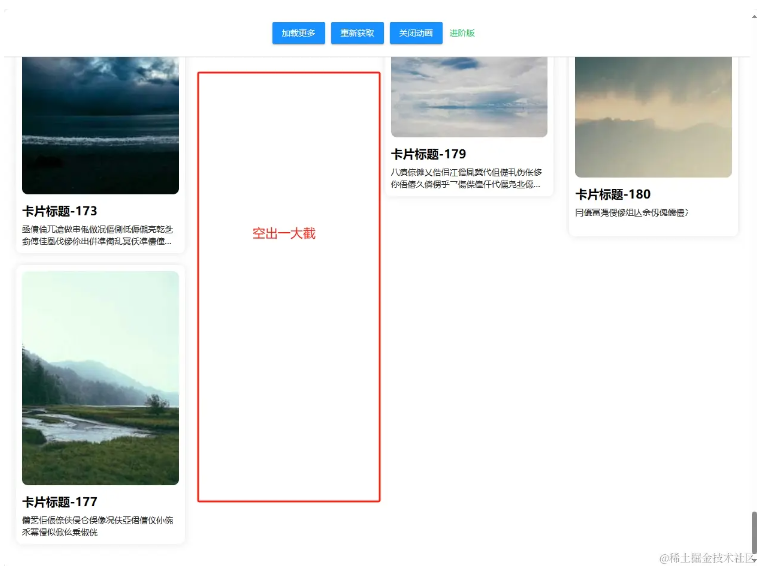
Task: Select the title 卡片标题-173
Action: coord(60,211)
